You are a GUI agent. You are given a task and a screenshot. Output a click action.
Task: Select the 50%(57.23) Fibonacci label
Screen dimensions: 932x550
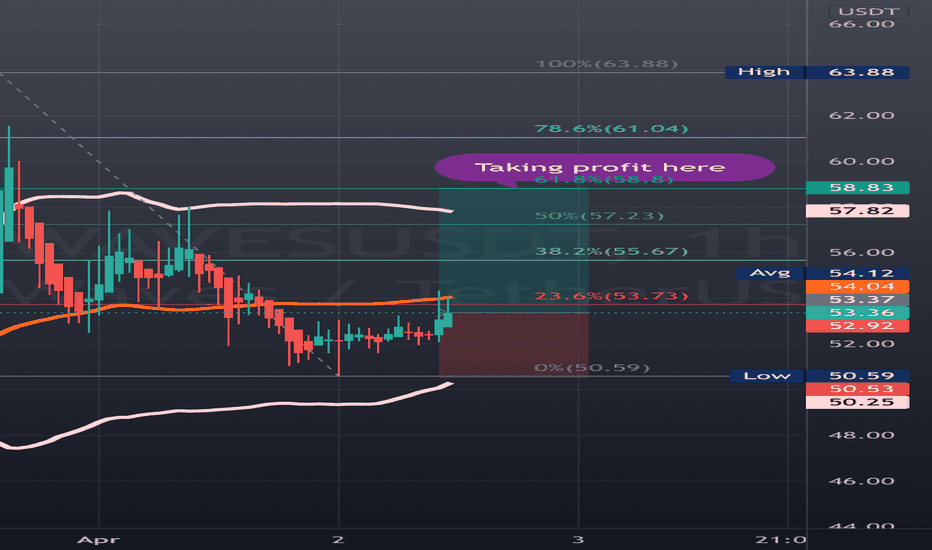point(599,215)
